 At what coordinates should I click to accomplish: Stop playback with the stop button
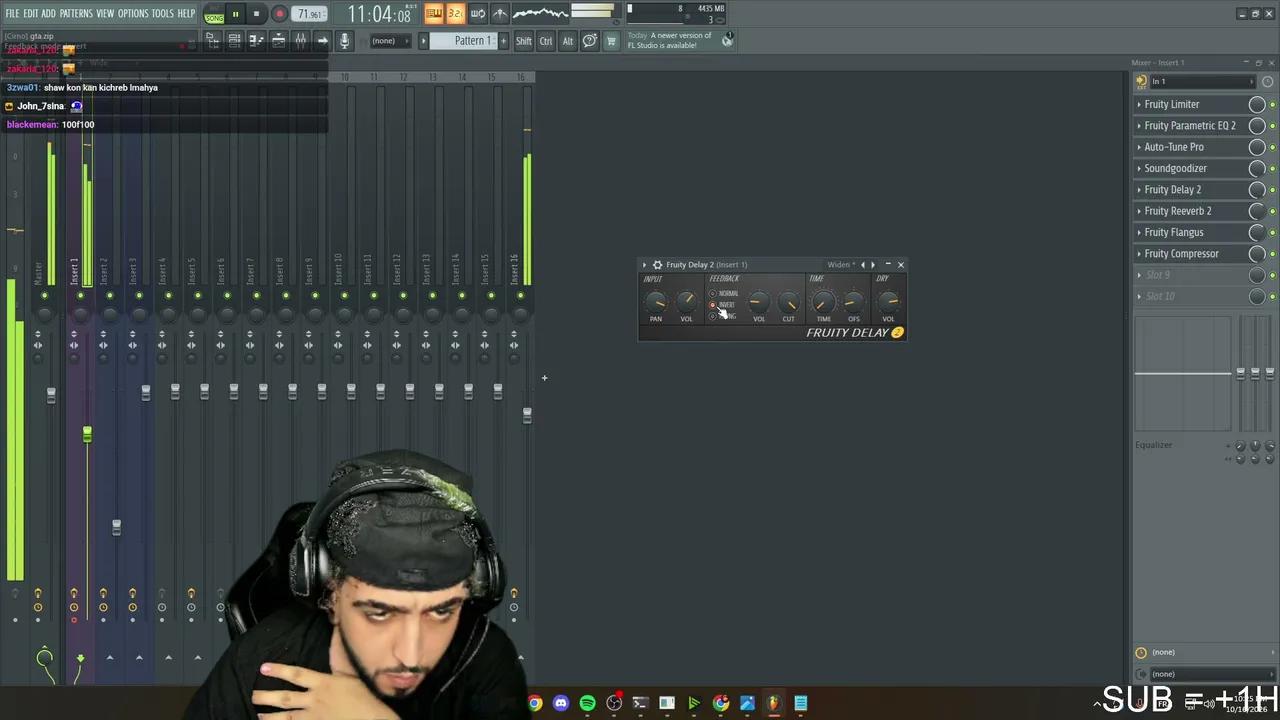(x=256, y=14)
